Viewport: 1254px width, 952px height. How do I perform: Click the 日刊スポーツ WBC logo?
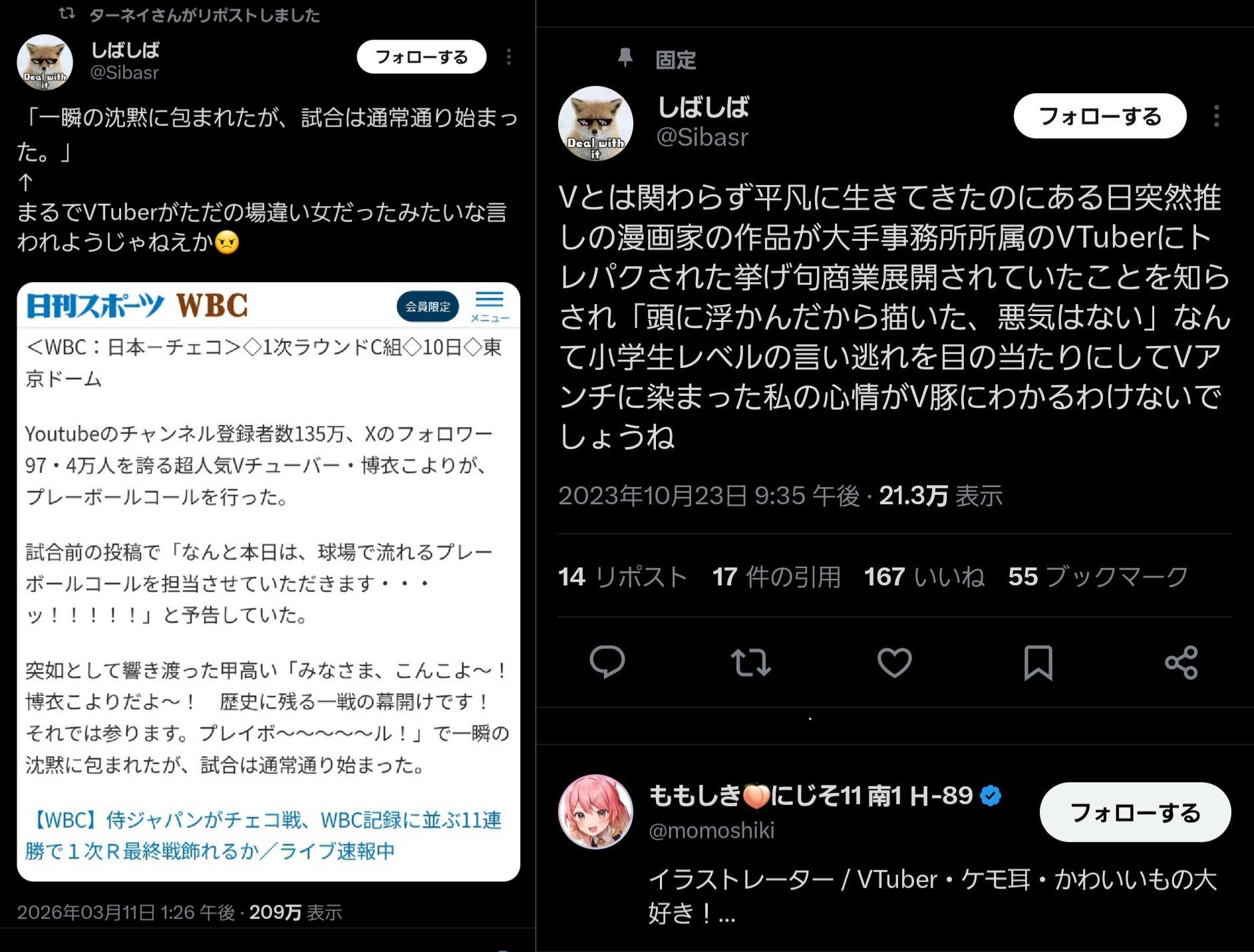tap(137, 306)
